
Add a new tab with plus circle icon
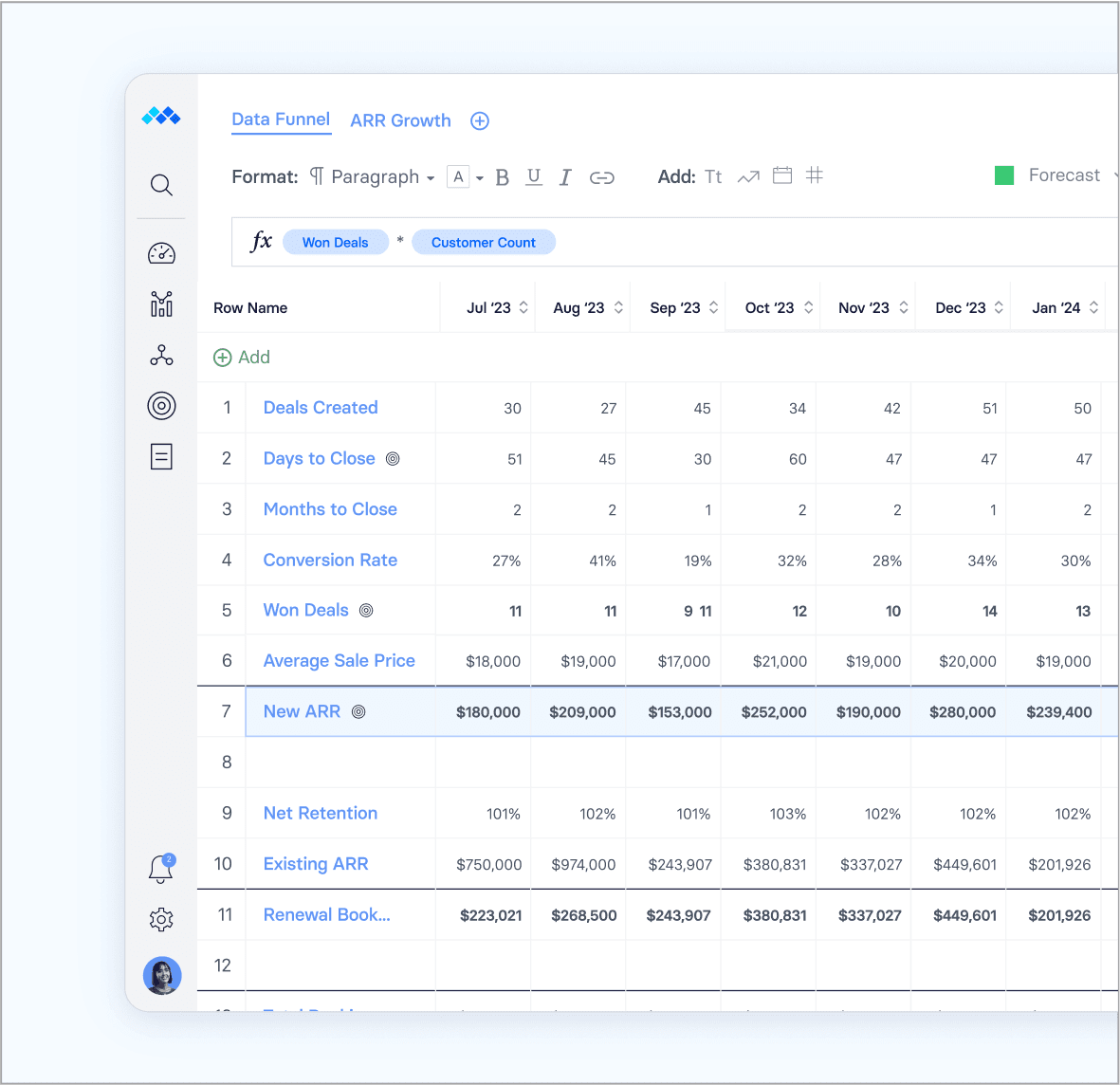(x=480, y=120)
